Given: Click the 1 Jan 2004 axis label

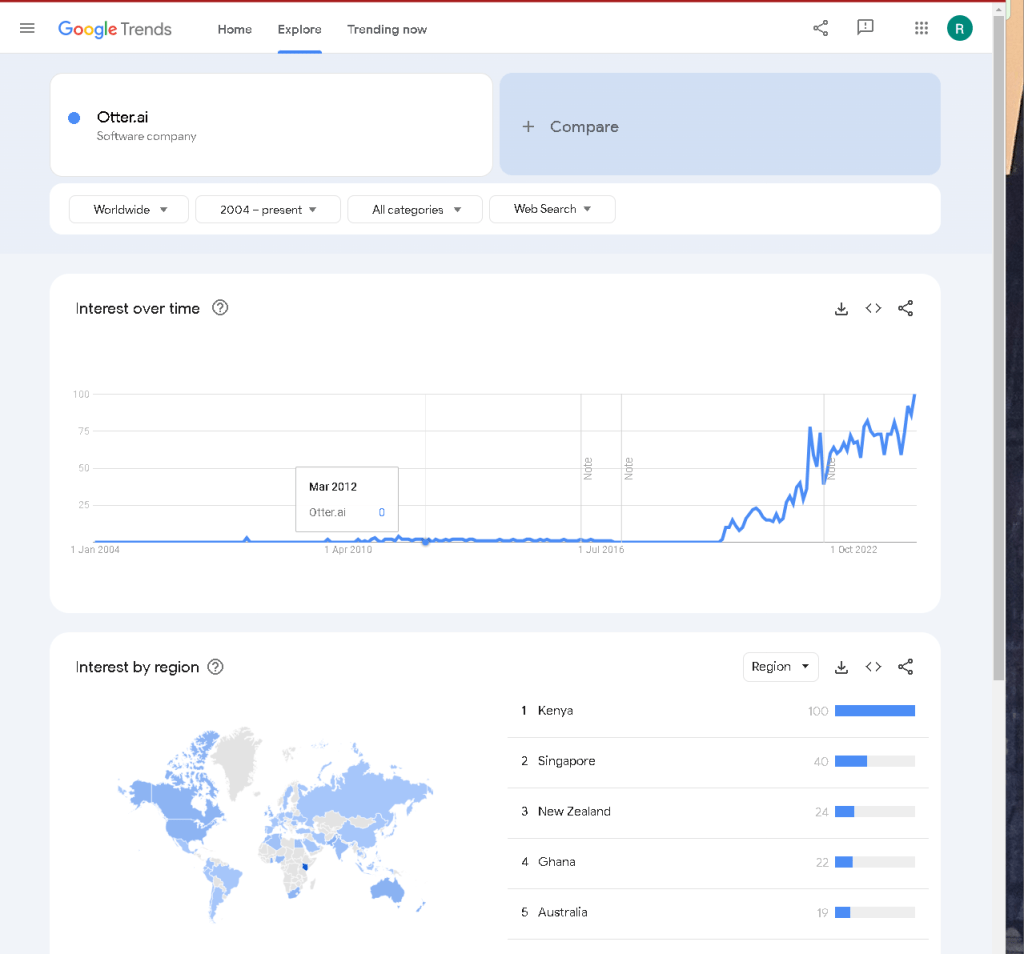Looking at the screenshot, I should (x=95, y=549).
